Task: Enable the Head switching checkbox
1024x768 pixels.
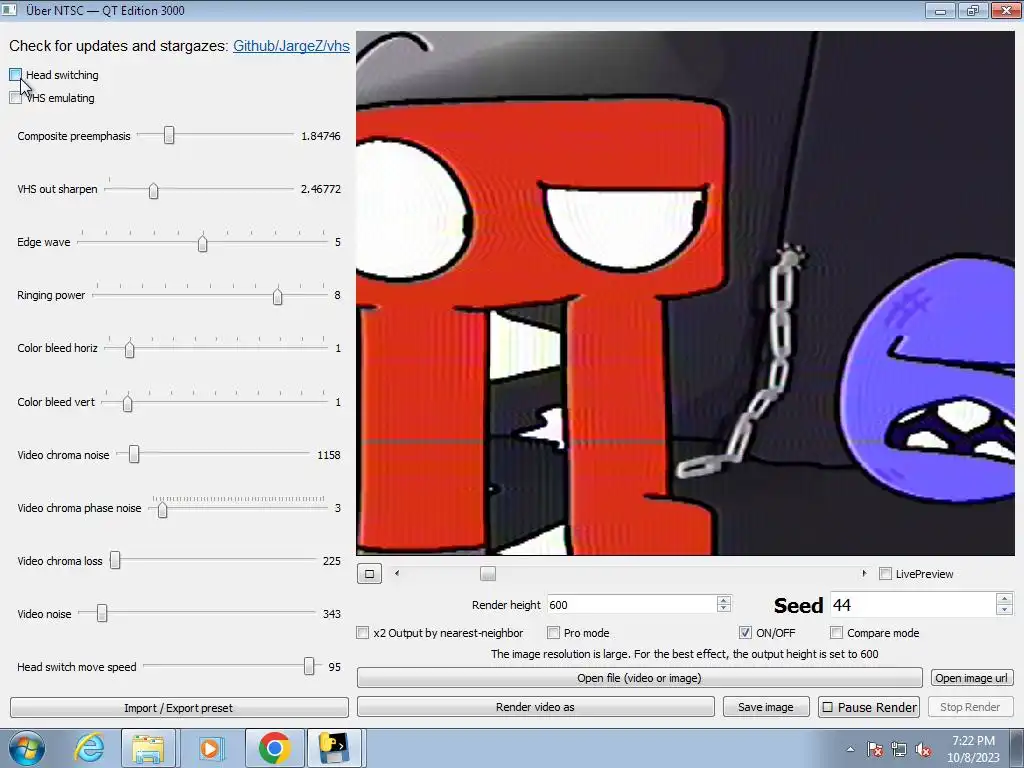Action: coord(16,74)
